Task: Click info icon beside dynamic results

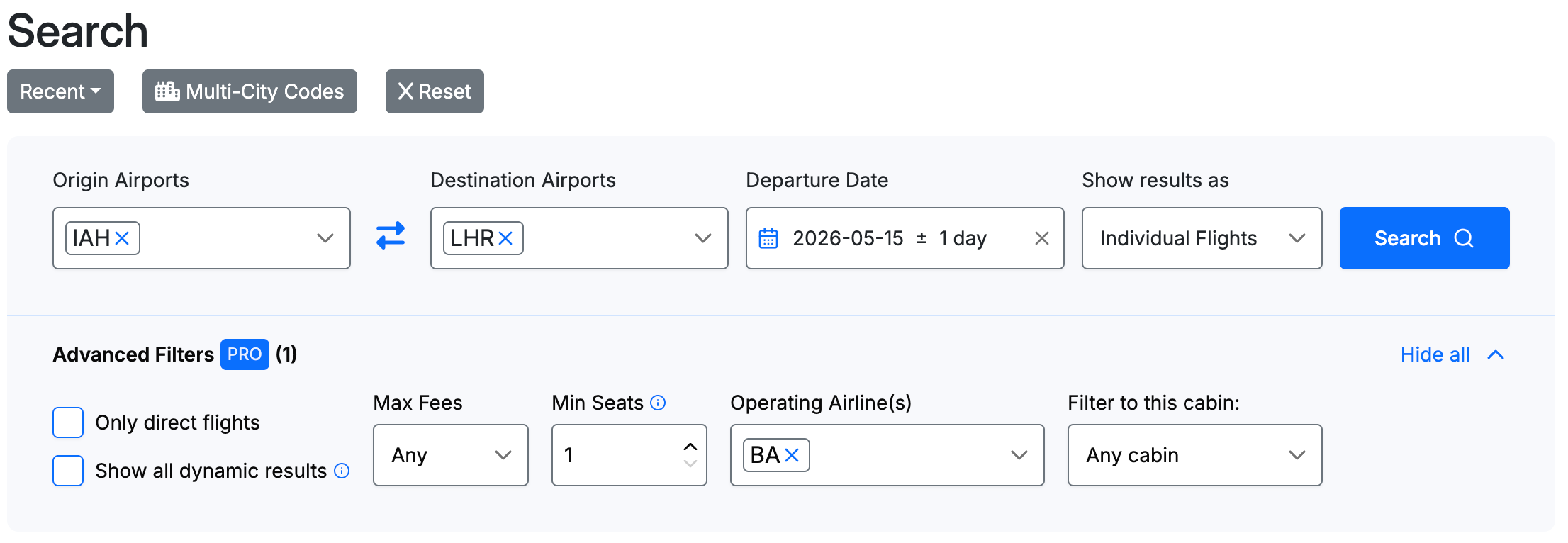Action: tap(342, 471)
